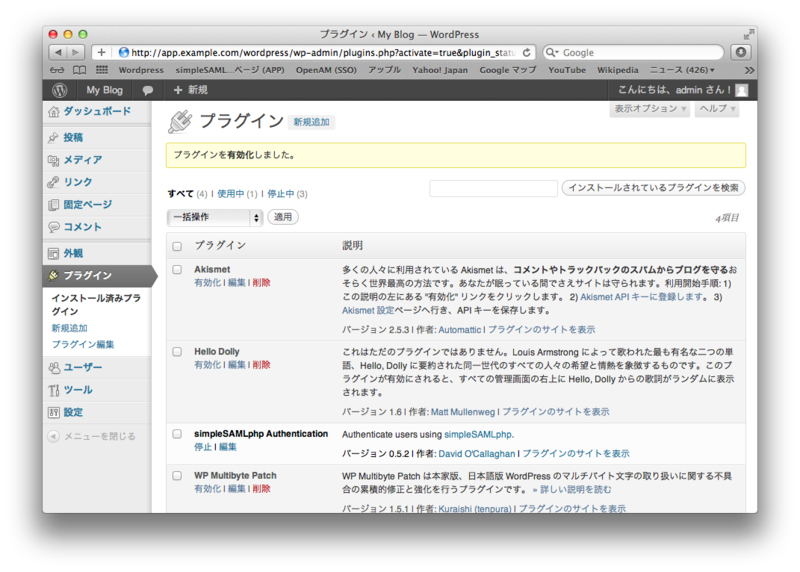The image size is (800, 572).
Task: Open Top Sites grid icon
Action: point(102,70)
